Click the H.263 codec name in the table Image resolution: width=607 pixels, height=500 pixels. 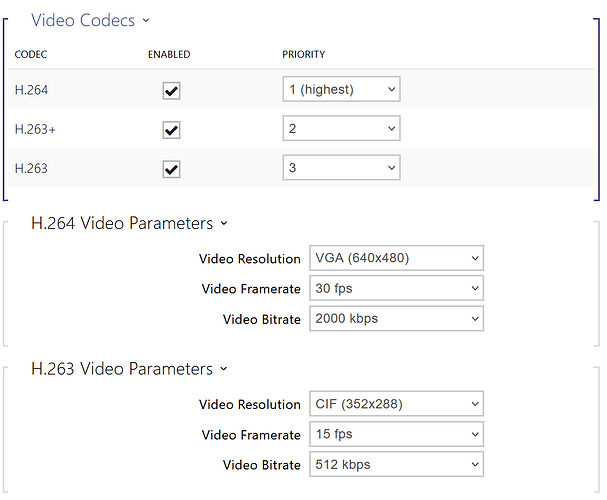click(31, 169)
